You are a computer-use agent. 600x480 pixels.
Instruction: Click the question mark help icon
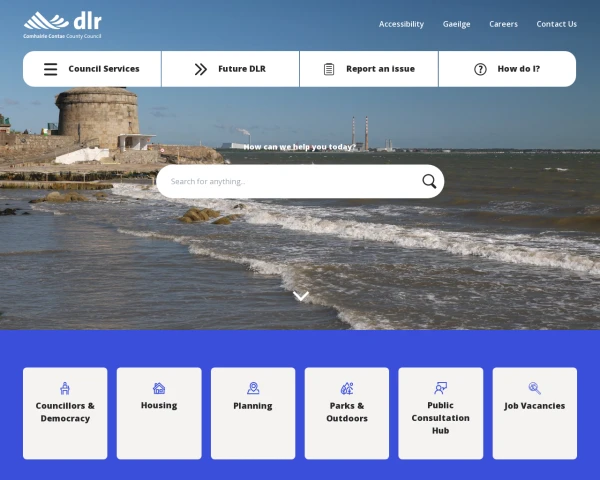tap(480, 69)
